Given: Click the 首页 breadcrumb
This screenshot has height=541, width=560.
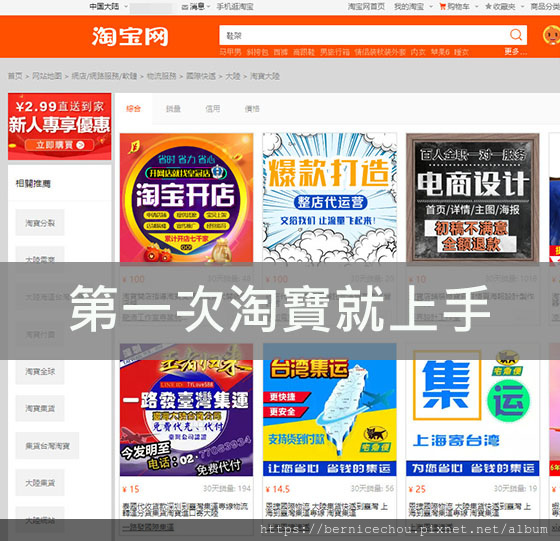Looking at the screenshot, I should [15, 76].
